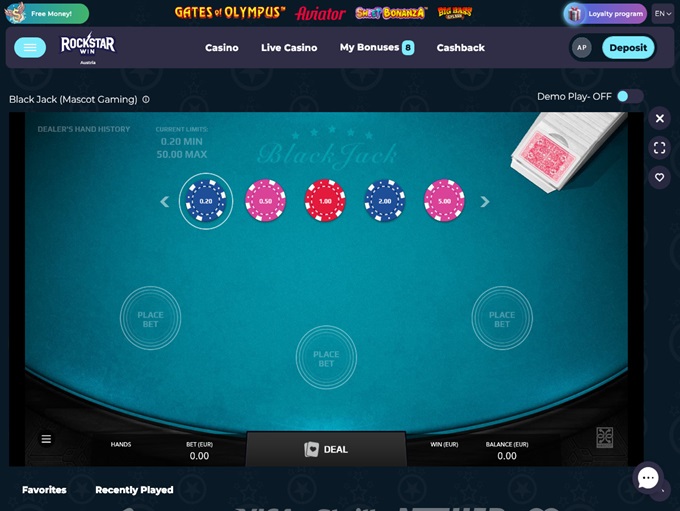Image resolution: width=680 pixels, height=511 pixels.
Task: Click the Deposit button
Action: [628, 48]
